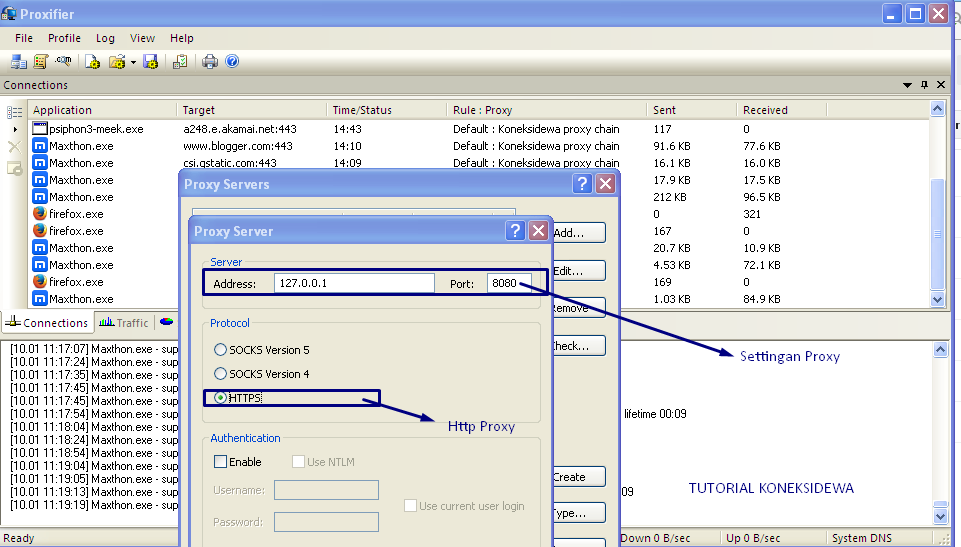961x547 pixels.
Task: Open the File menu
Action: pyautogui.click(x=24, y=38)
